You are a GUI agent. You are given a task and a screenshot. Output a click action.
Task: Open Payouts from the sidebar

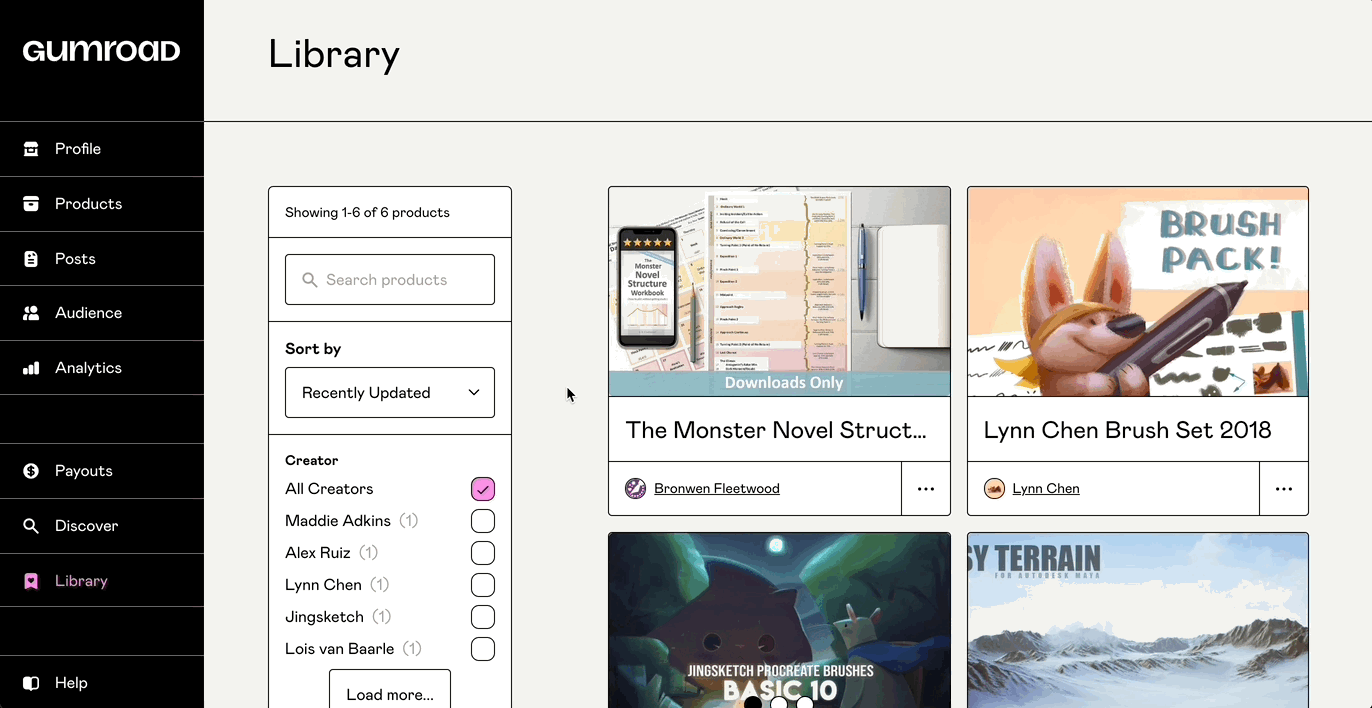[x=102, y=471]
